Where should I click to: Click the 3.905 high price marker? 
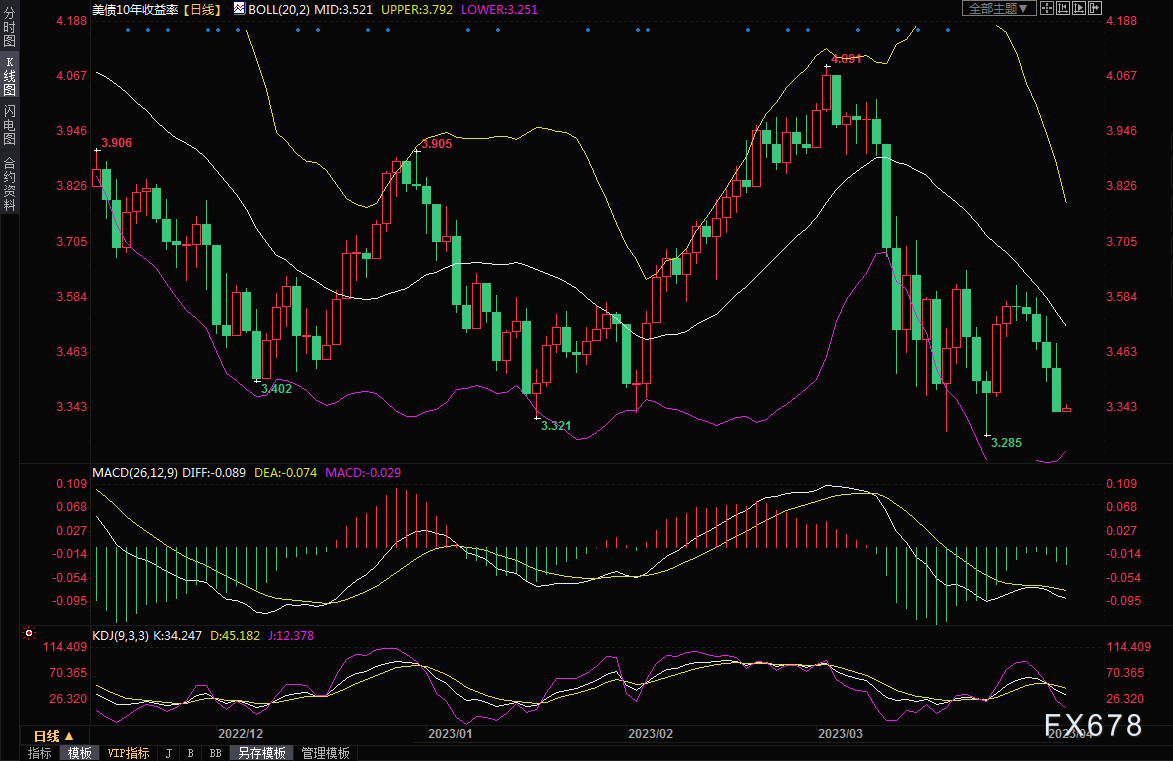point(437,144)
